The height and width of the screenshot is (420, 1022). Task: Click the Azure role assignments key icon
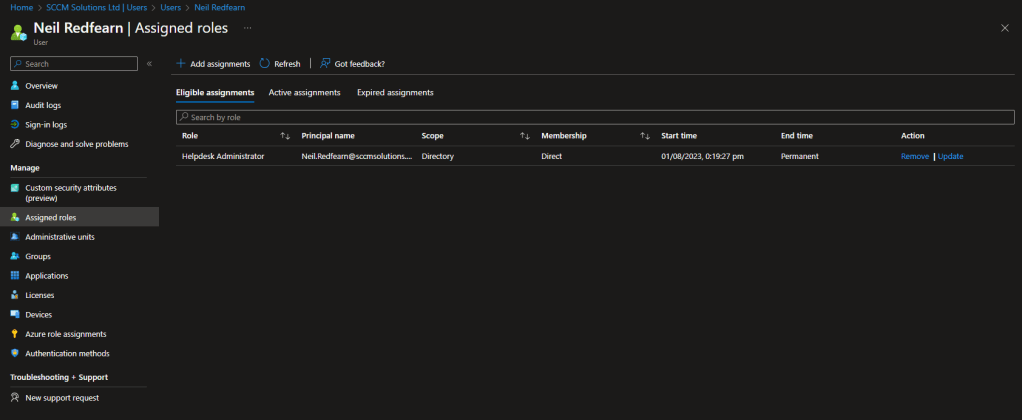[x=15, y=334]
